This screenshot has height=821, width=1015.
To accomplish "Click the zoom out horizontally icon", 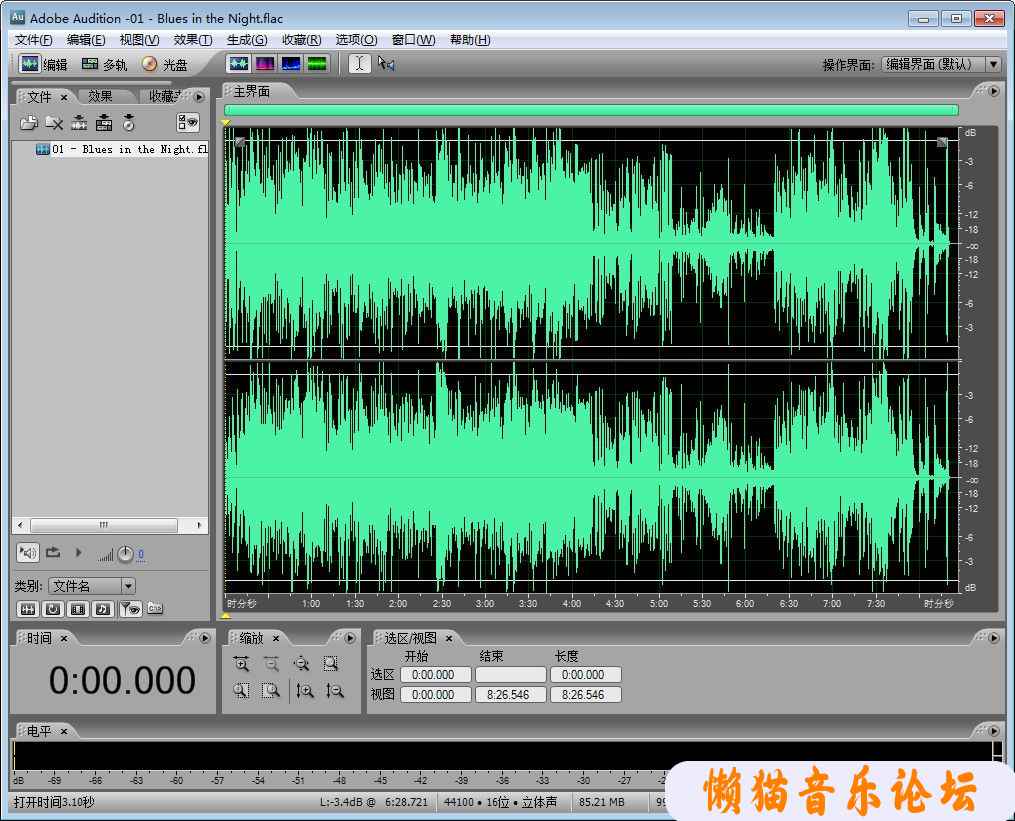I will (x=271, y=664).
